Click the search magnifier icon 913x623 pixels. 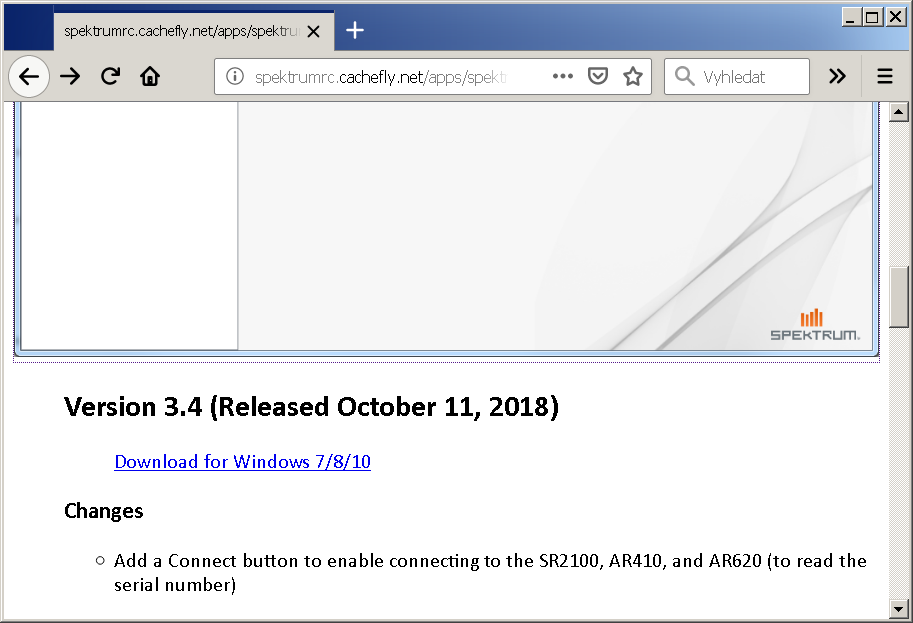684,77
